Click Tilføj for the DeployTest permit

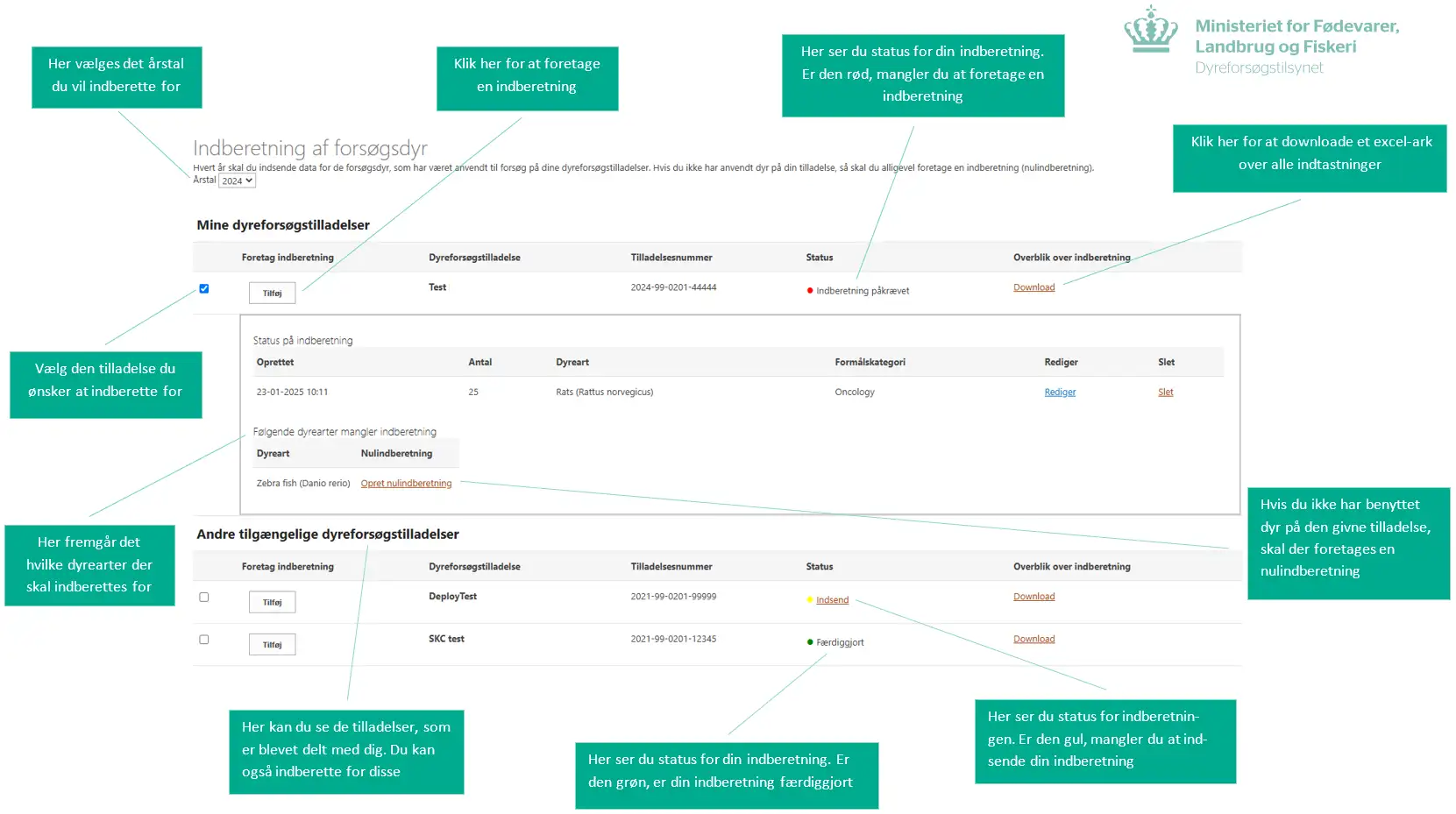[272, 602]
